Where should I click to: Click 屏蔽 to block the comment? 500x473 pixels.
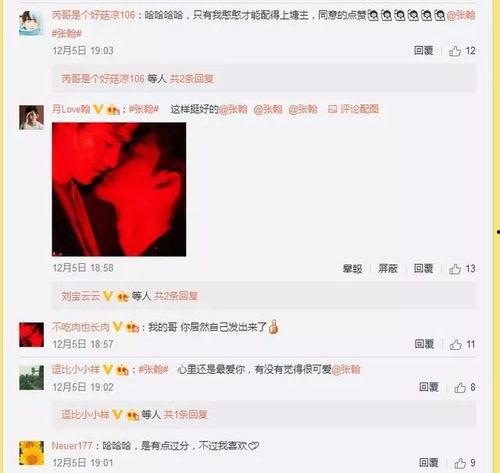coord(388,269)
